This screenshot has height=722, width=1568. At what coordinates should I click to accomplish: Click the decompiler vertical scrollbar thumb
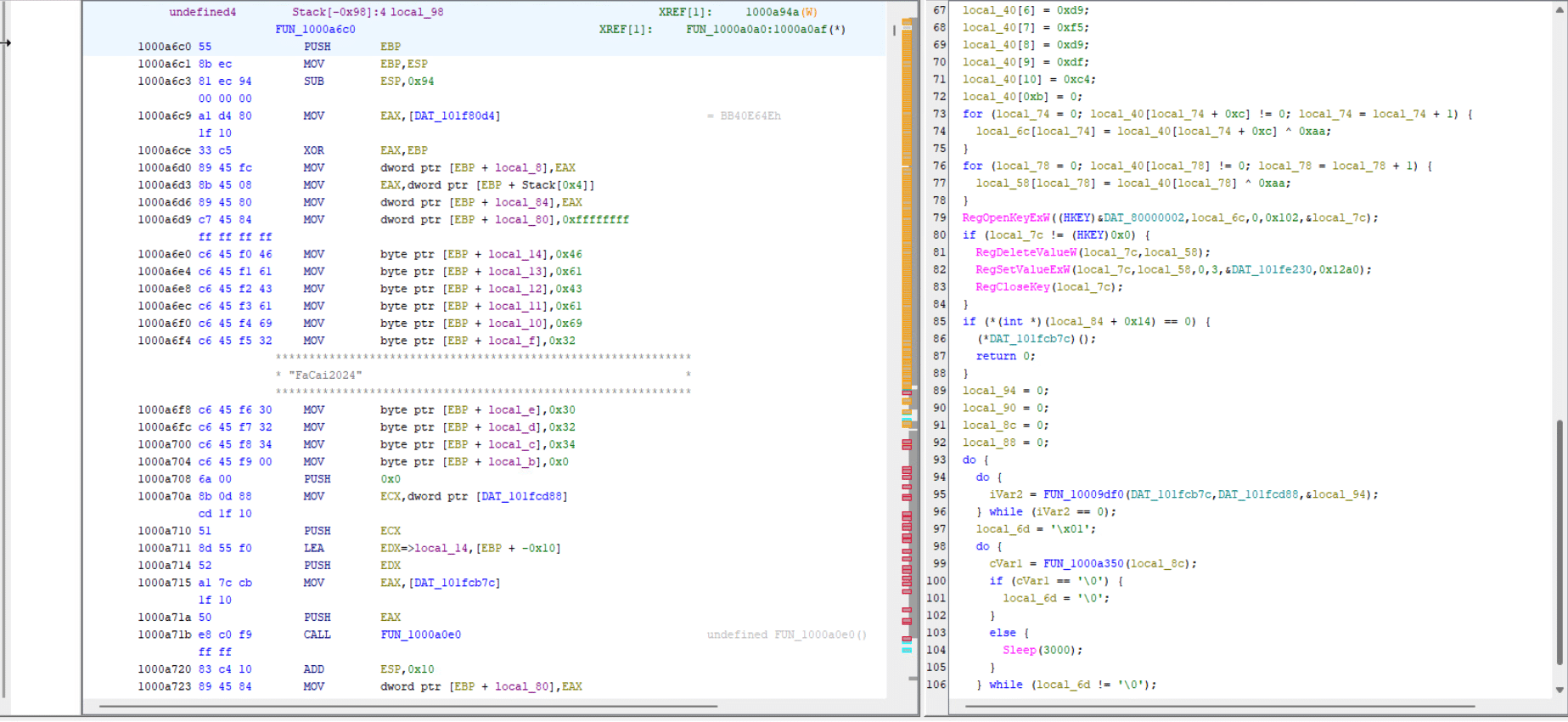coord(1559,542)
